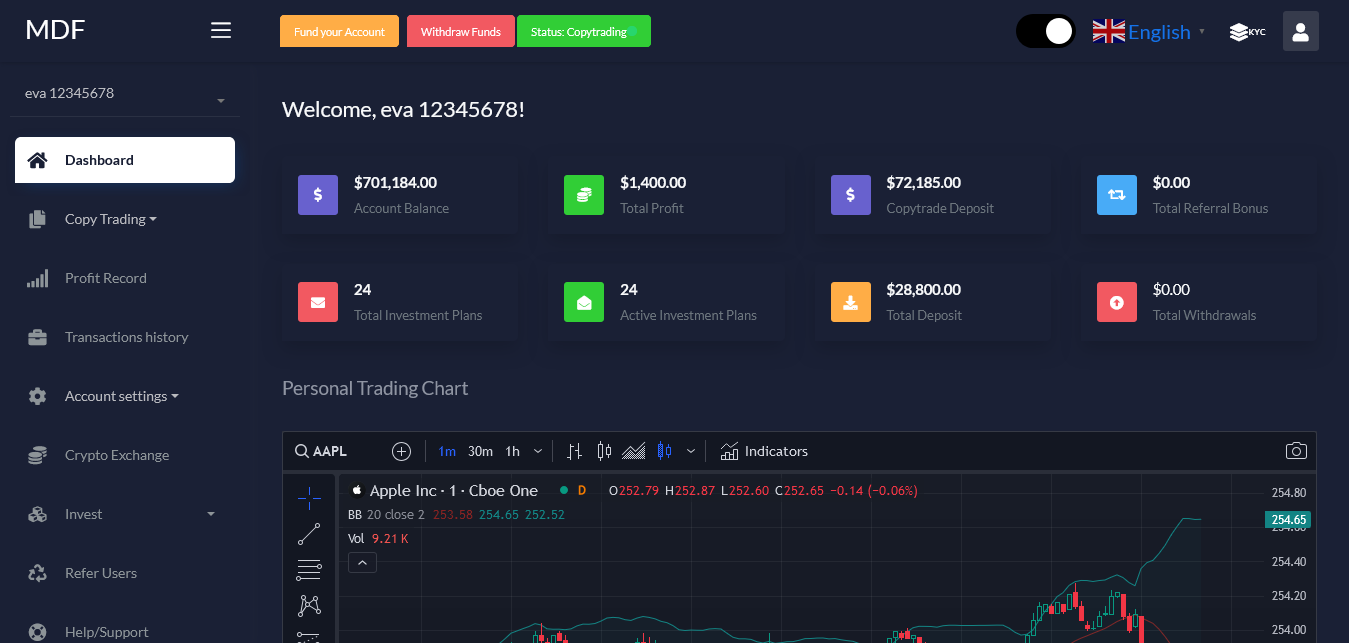
Task: Select the area chart style icon
Action: [633, 451]
